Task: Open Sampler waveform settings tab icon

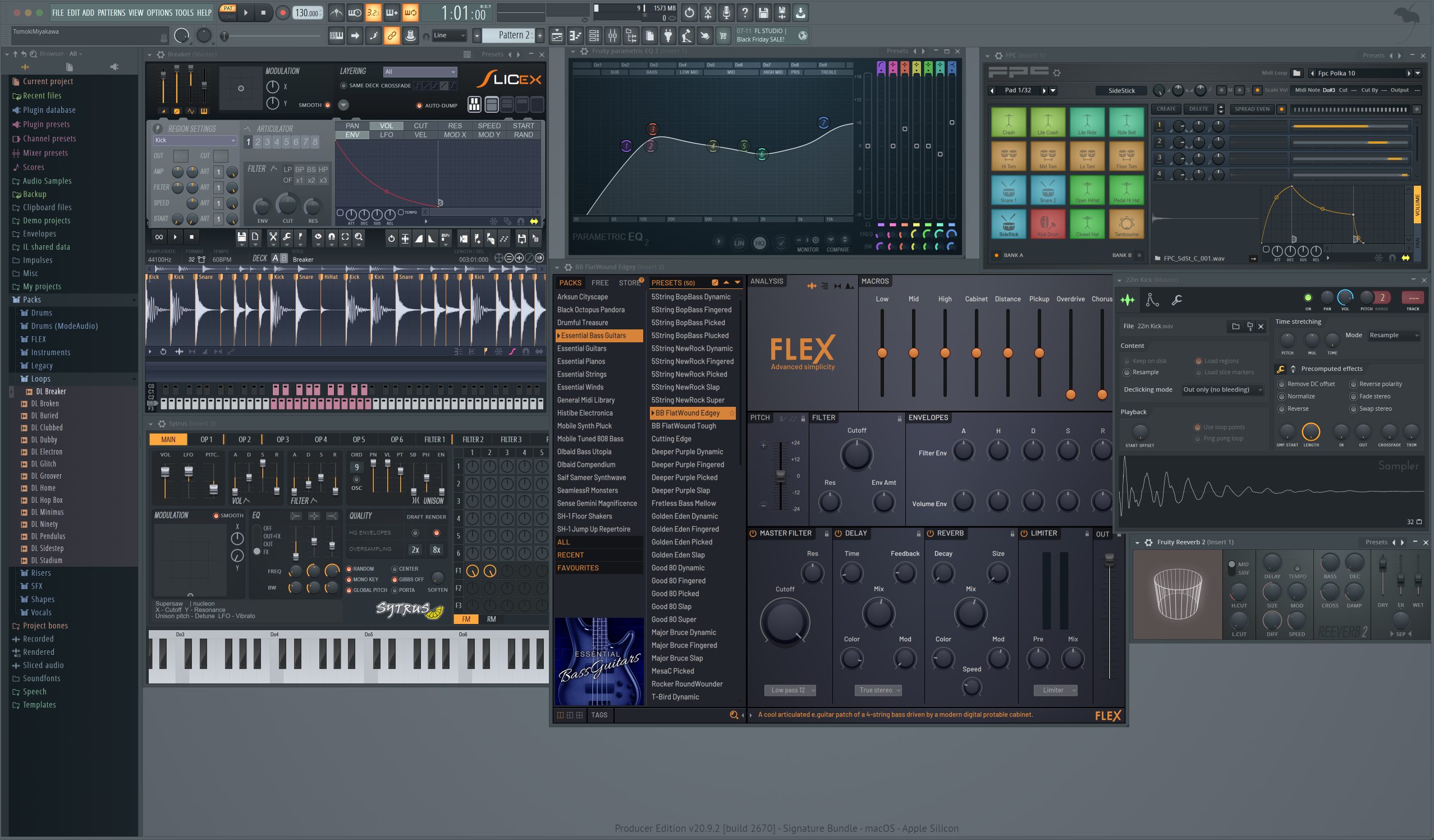Action: (1128, 300)
